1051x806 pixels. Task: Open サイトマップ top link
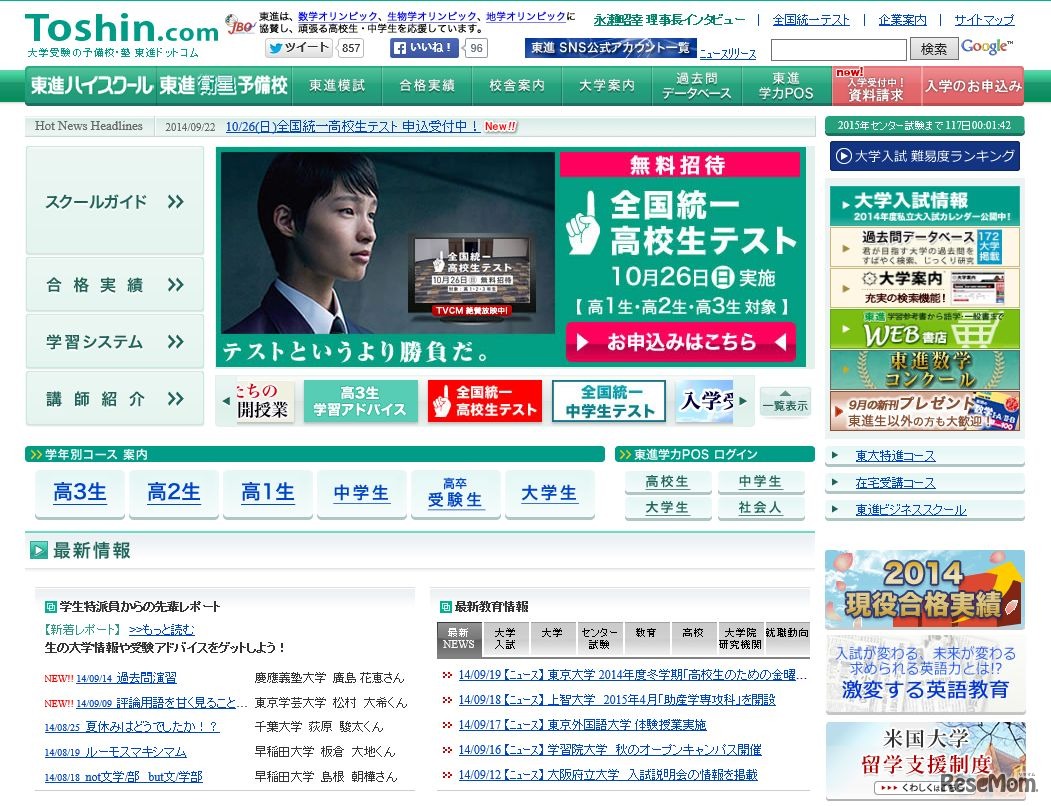coord(984,20)
